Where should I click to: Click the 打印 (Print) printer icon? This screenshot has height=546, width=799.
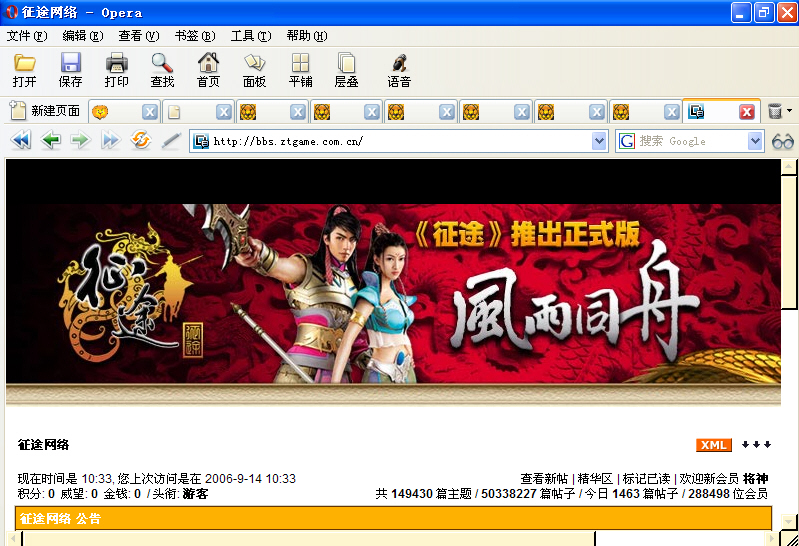116,70
